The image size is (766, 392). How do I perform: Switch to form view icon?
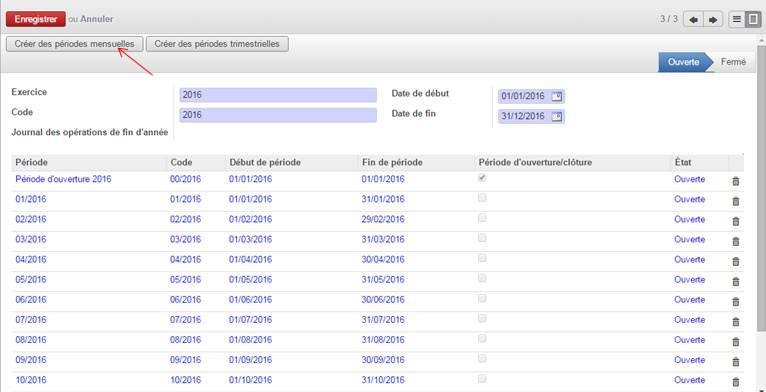pos(753,20)
